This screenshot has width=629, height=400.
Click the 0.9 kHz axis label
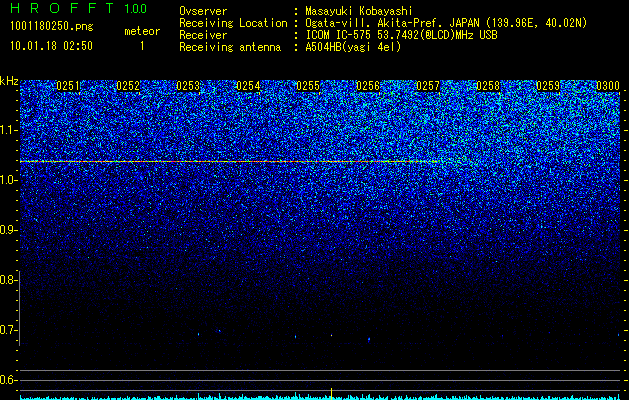(x=7, y=230)
